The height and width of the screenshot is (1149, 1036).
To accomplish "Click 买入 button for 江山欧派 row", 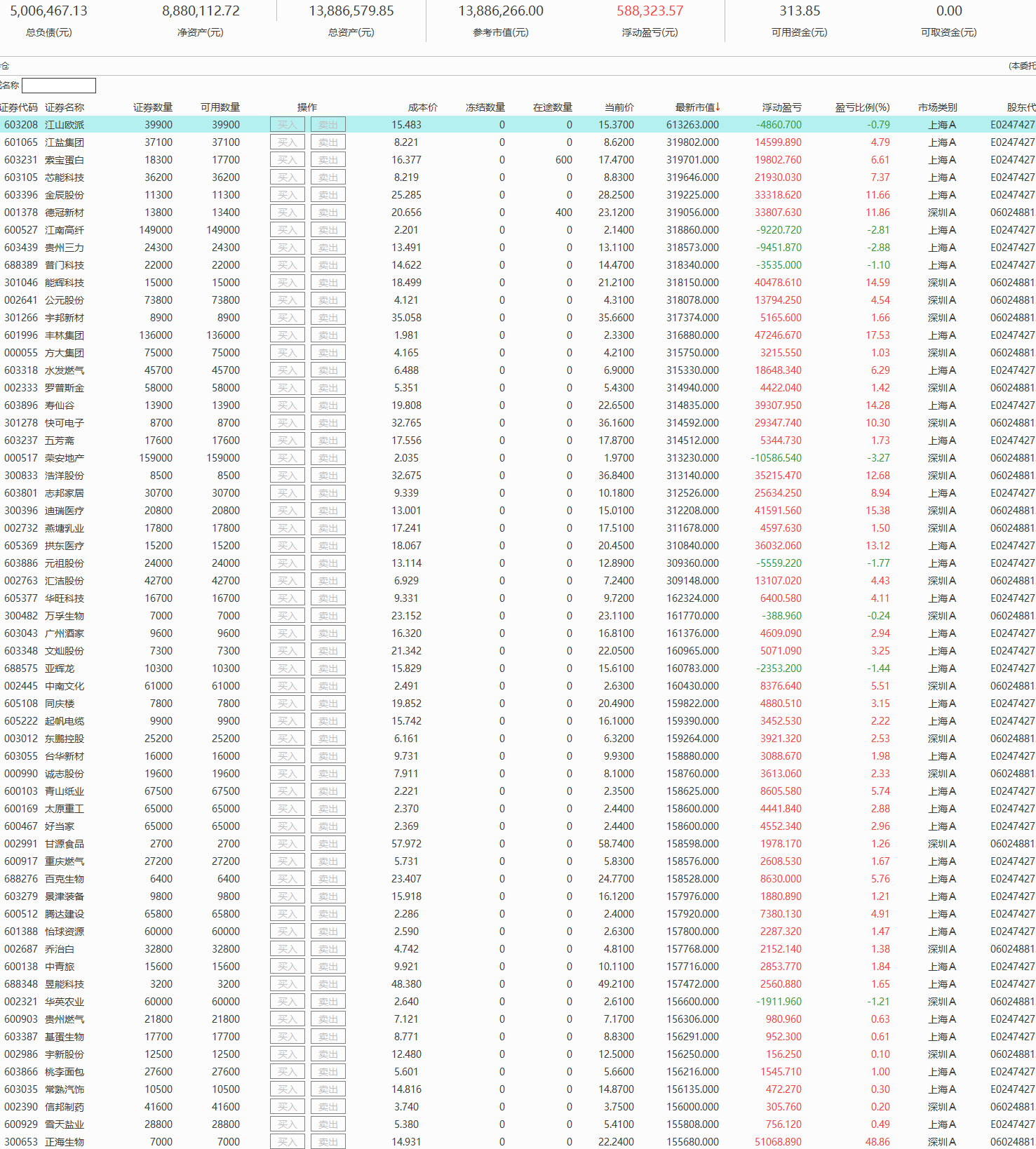I will coord(288,125).
